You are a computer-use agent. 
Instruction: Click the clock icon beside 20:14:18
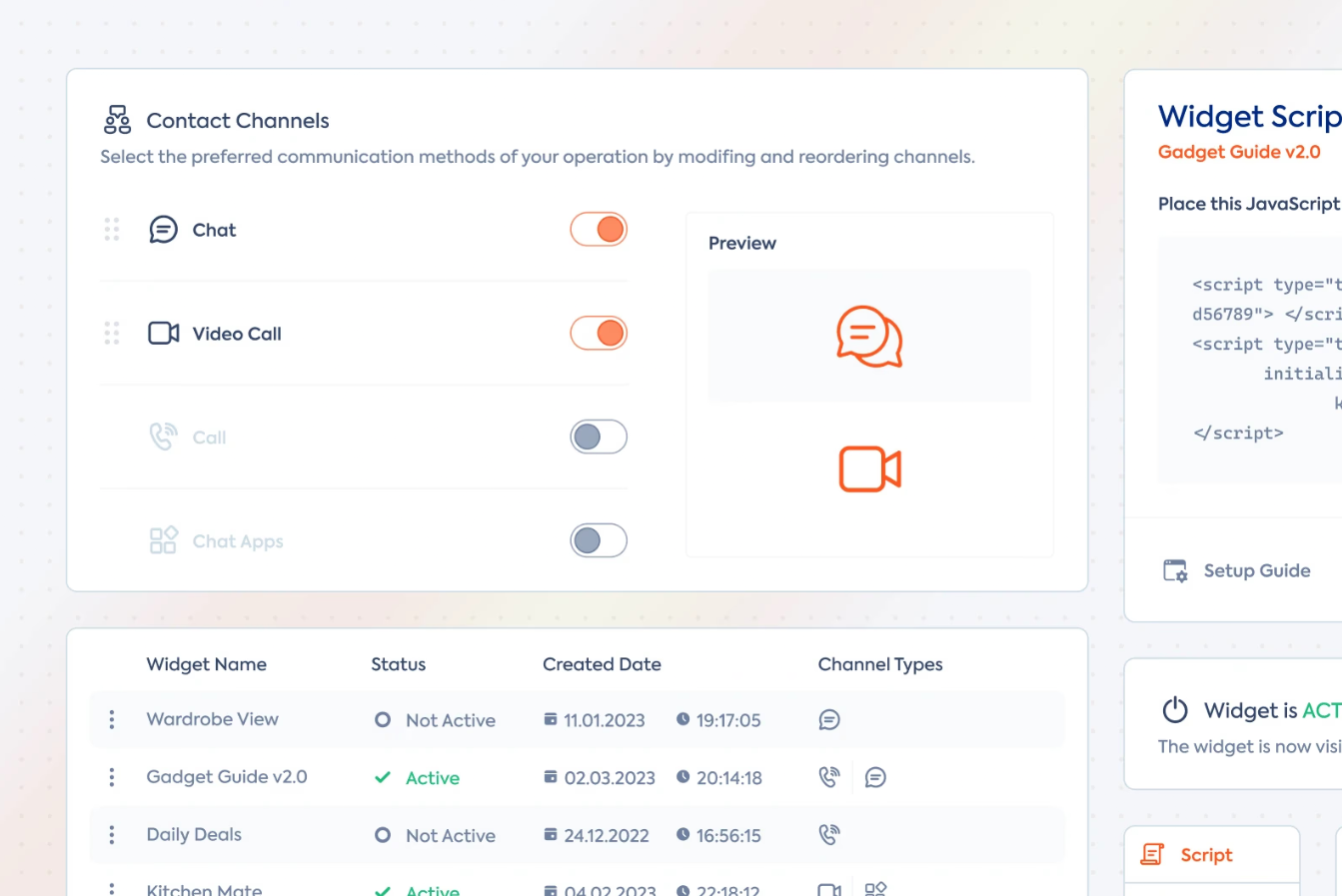tap(682, 777)
